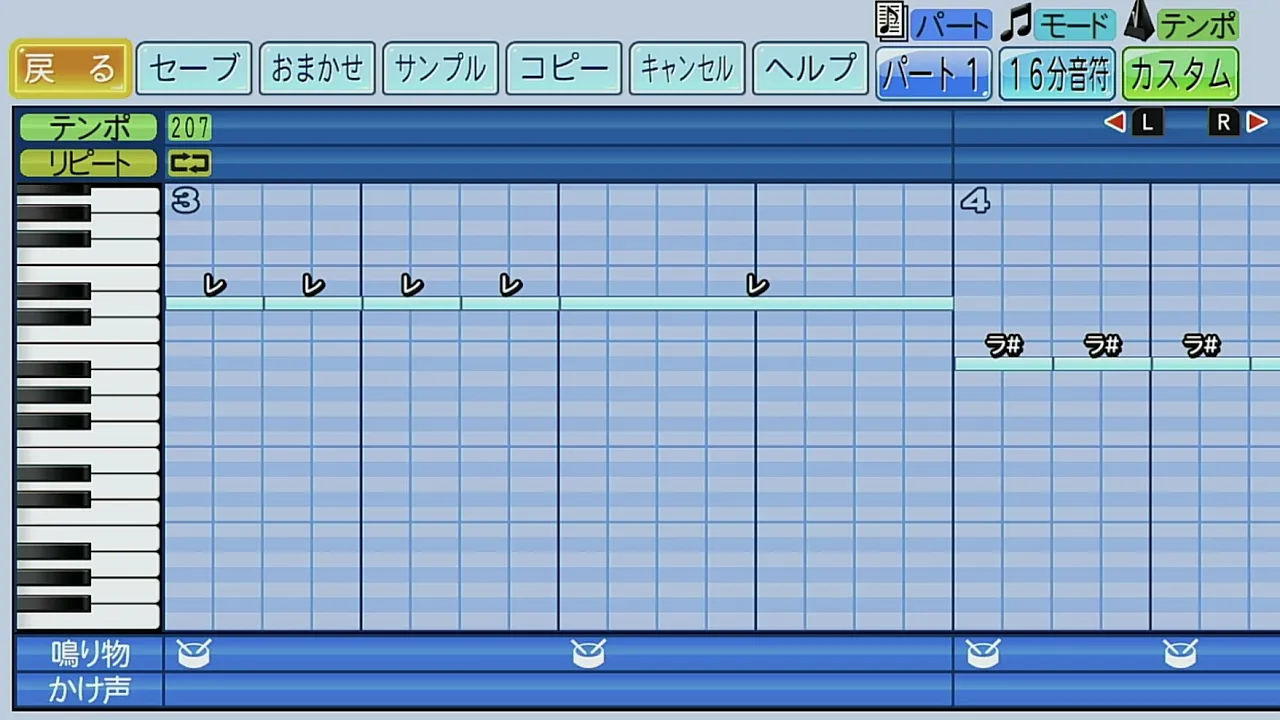Select the third レ note in measure 3

(x=412, y=302)
